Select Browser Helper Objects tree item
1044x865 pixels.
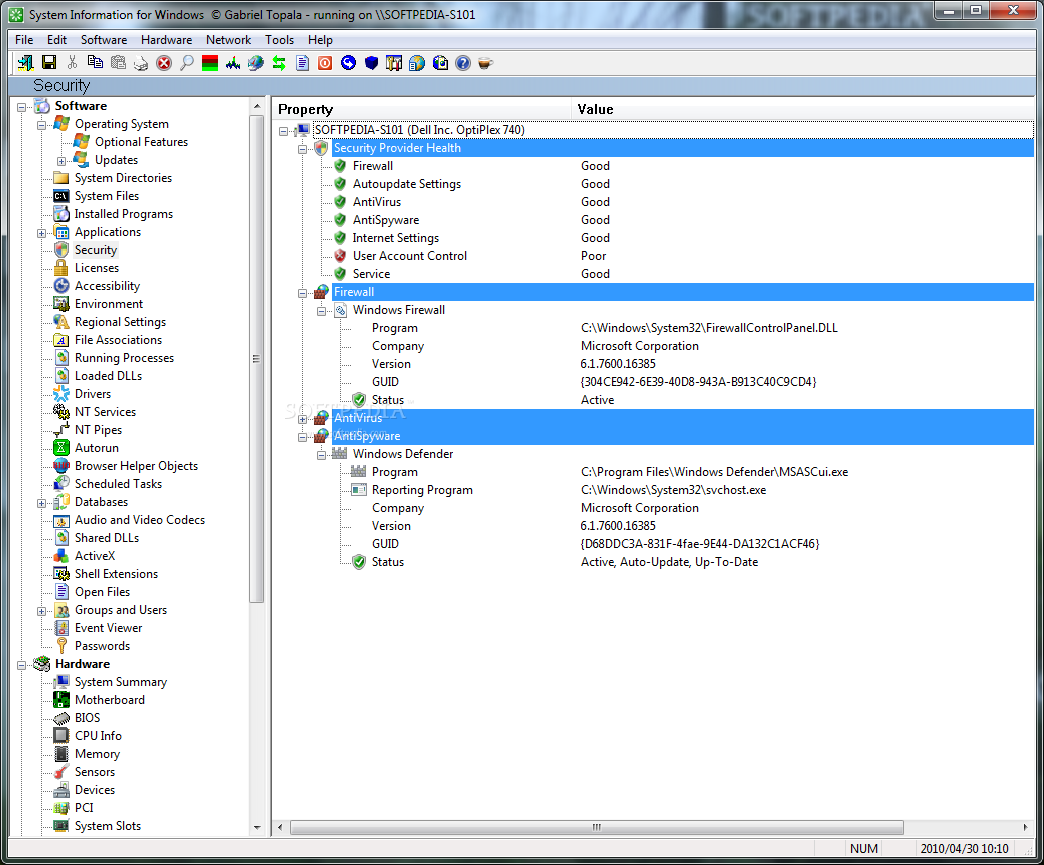click(x=136, y=465)
